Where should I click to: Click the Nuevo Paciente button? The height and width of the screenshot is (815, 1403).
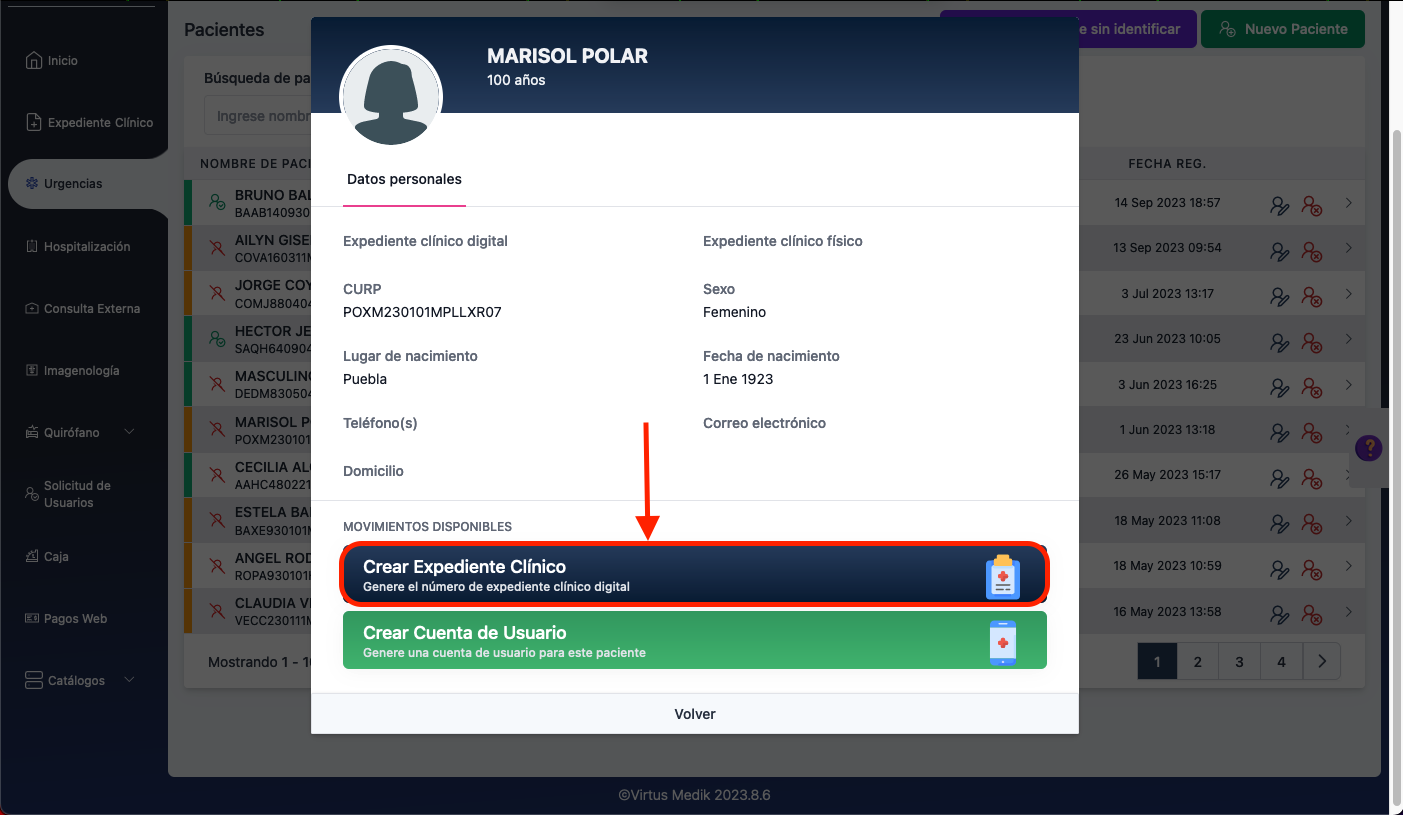(1282, 30)
